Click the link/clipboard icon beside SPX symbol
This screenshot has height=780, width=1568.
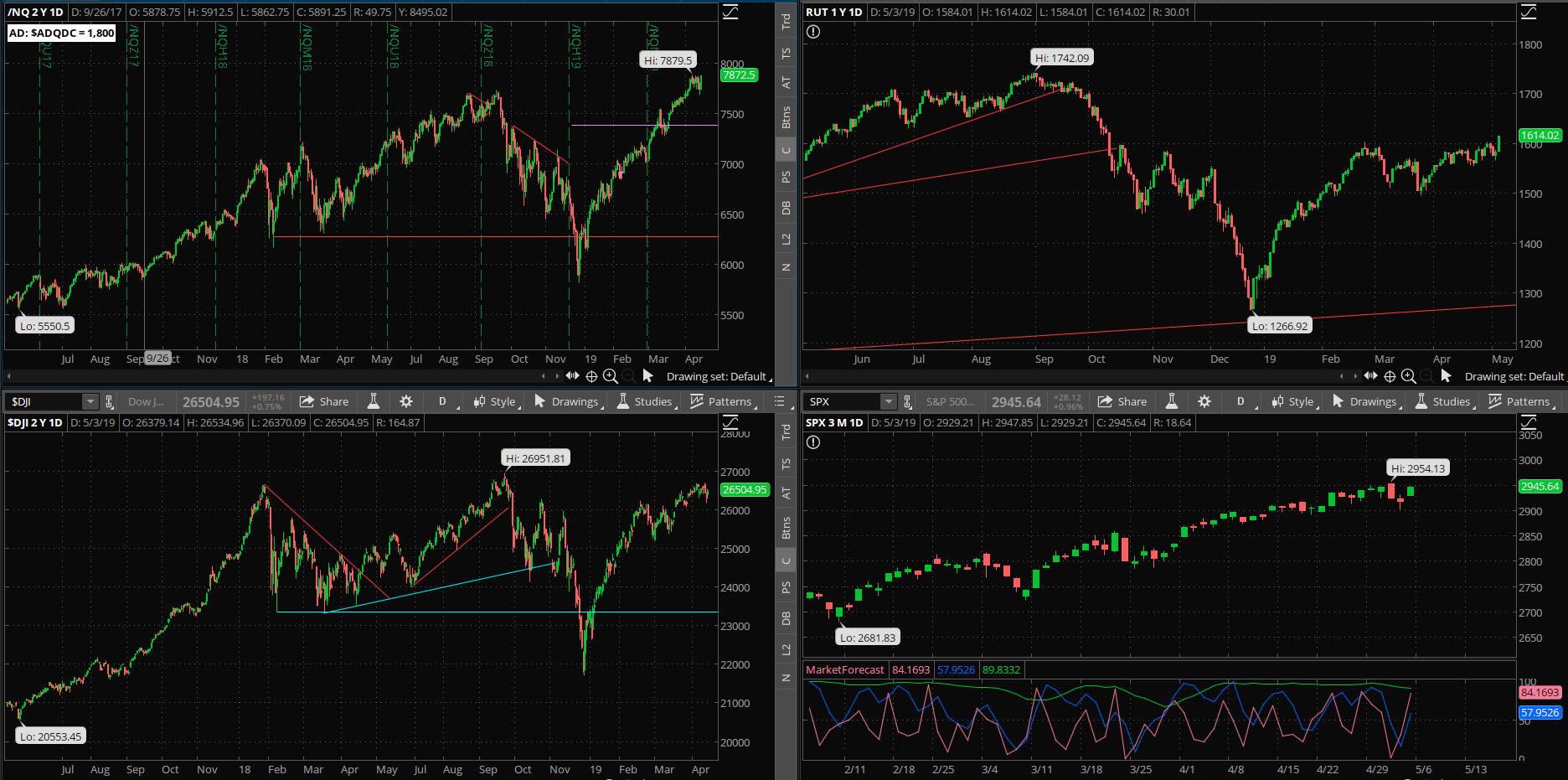(x=907, y=401)
